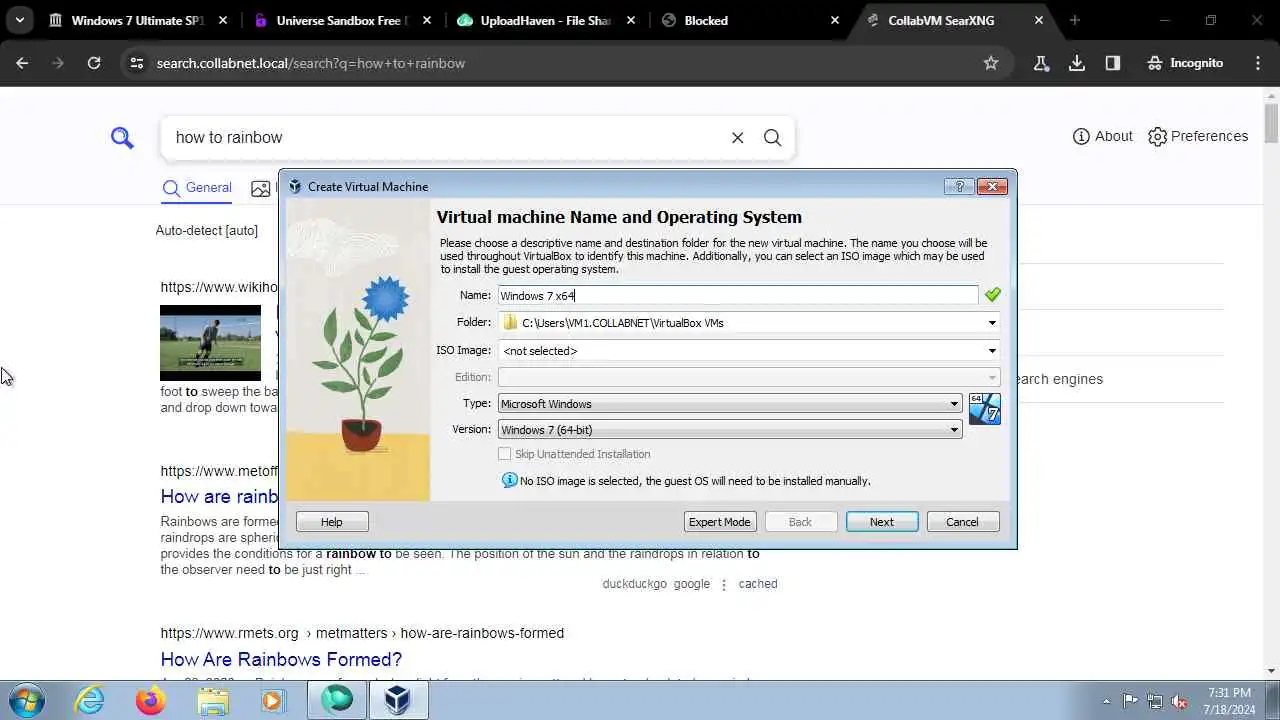Expand the Folder path dropdown

coord(992,323)
